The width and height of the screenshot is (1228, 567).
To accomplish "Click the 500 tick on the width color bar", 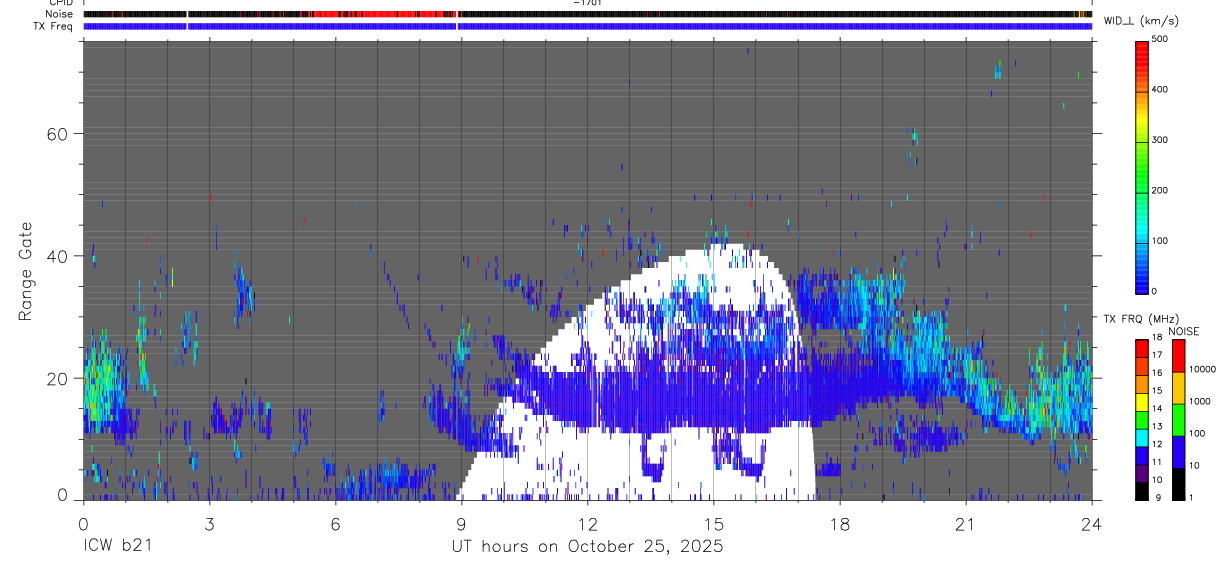I will [x=1162, y=39].
